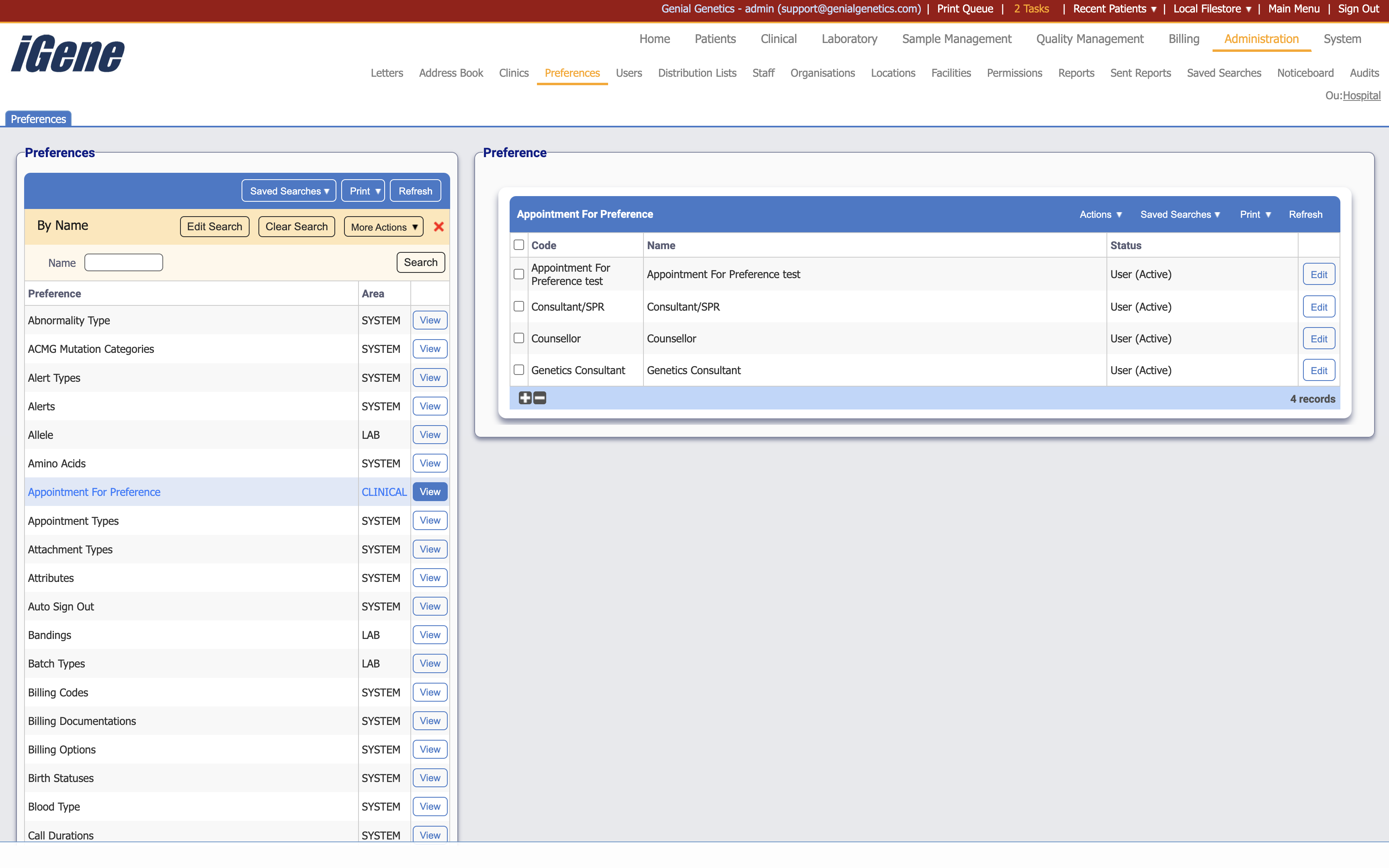1389x868 pixels.
Task: Open the Users submenu tab
Action: click(x=629, y=73)
